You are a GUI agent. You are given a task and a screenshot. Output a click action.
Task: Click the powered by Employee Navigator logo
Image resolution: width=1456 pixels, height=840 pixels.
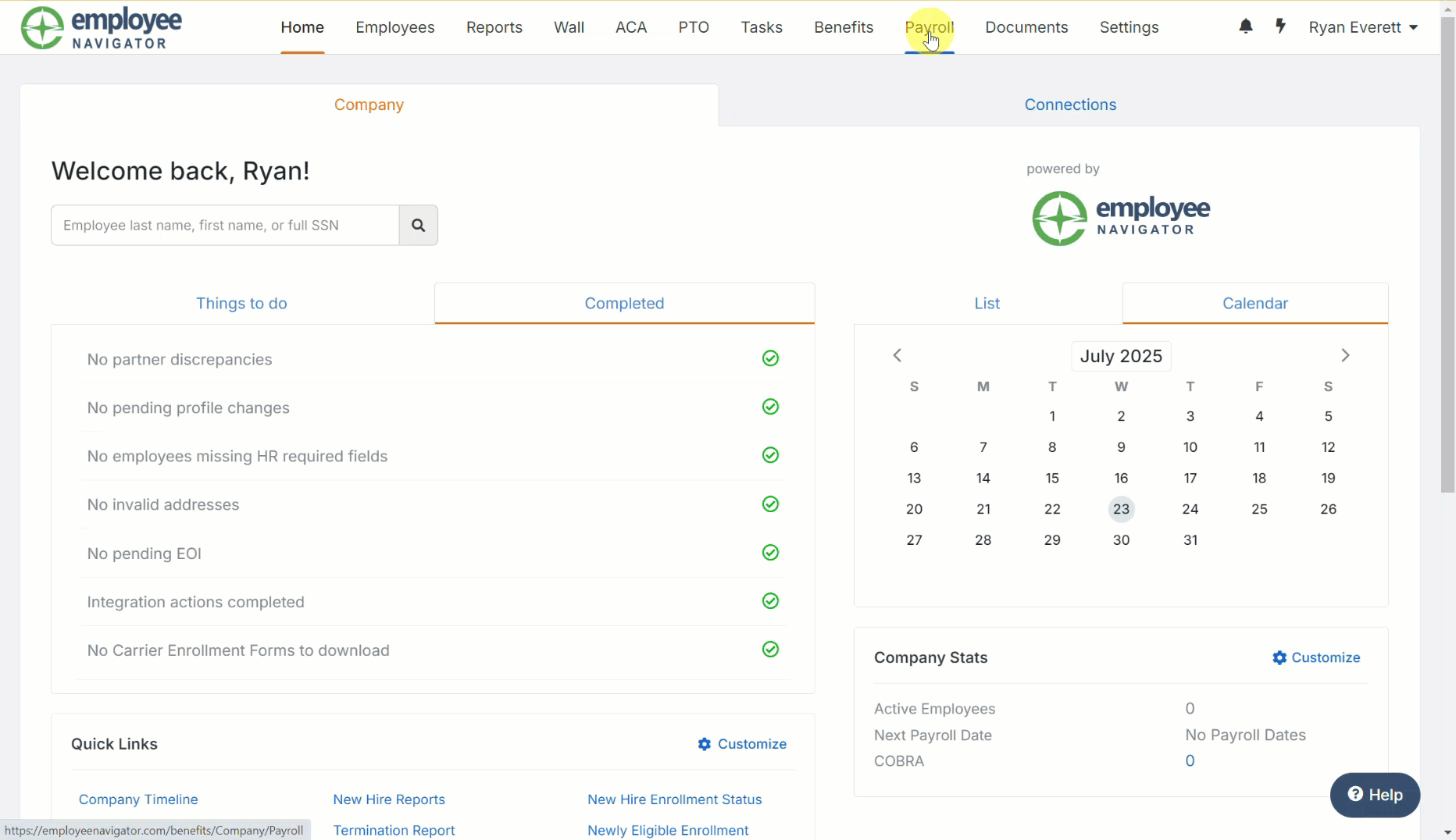(1121, 219)
